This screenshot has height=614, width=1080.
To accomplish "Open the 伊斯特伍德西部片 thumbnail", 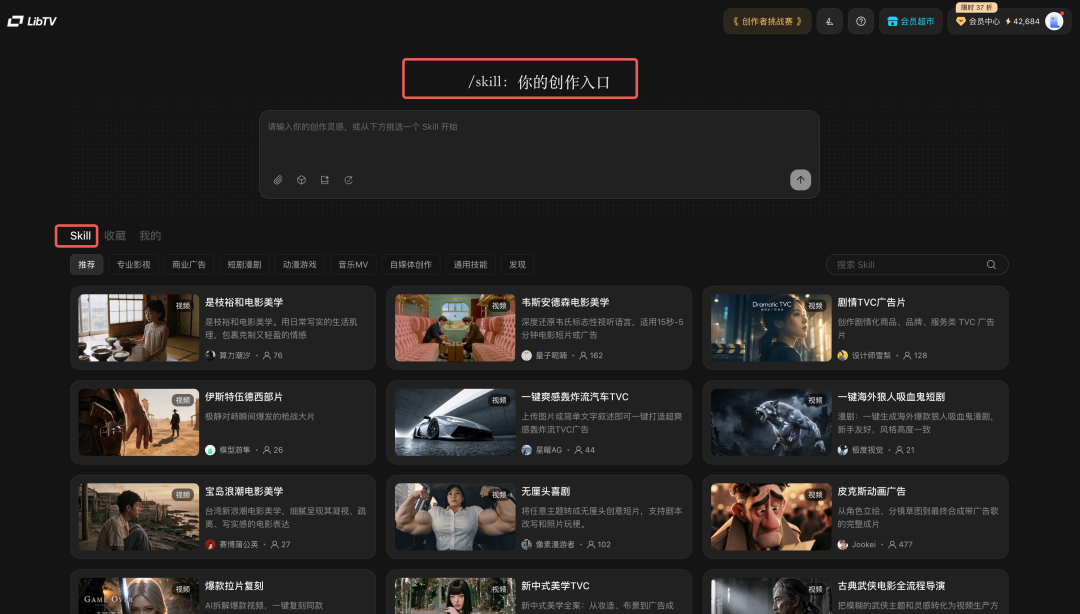I will pos(138,422).
